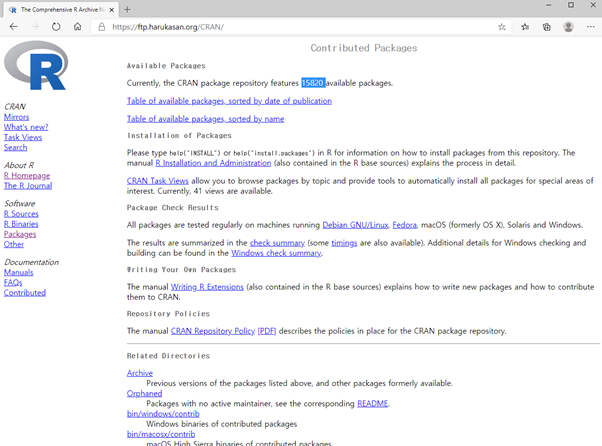Screen dimensions: 602x446
Task: Click the highlighted 15820 package count
Action: pos(313,83)
